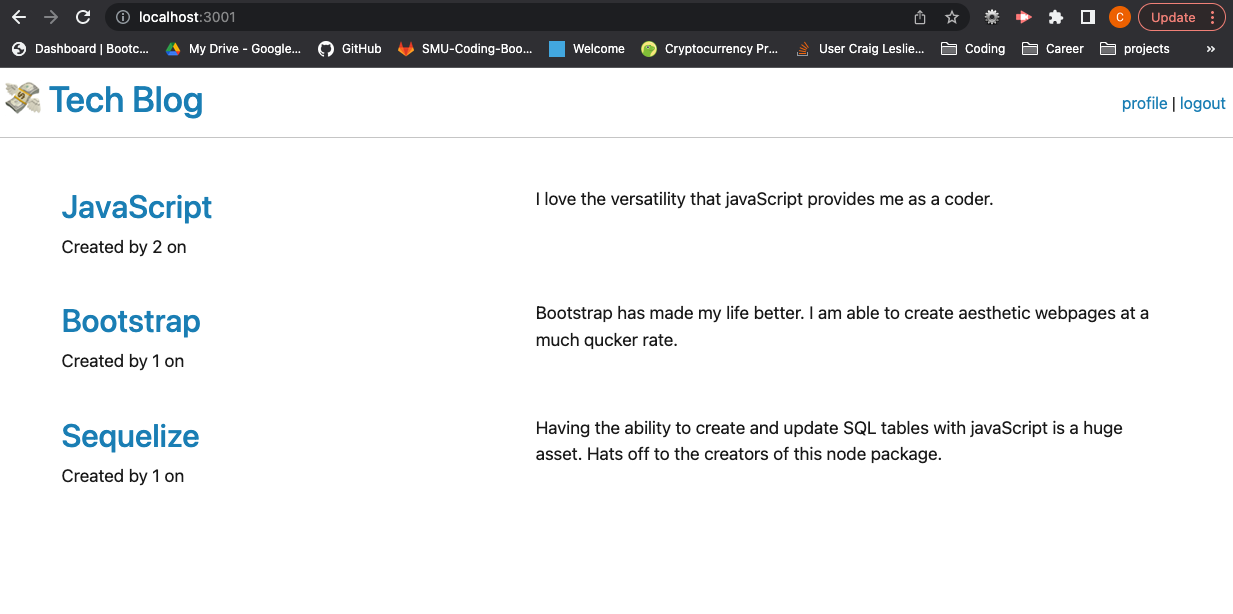
Task: Open the User Craig Leslie bookmark
Action: coord(860,48)
